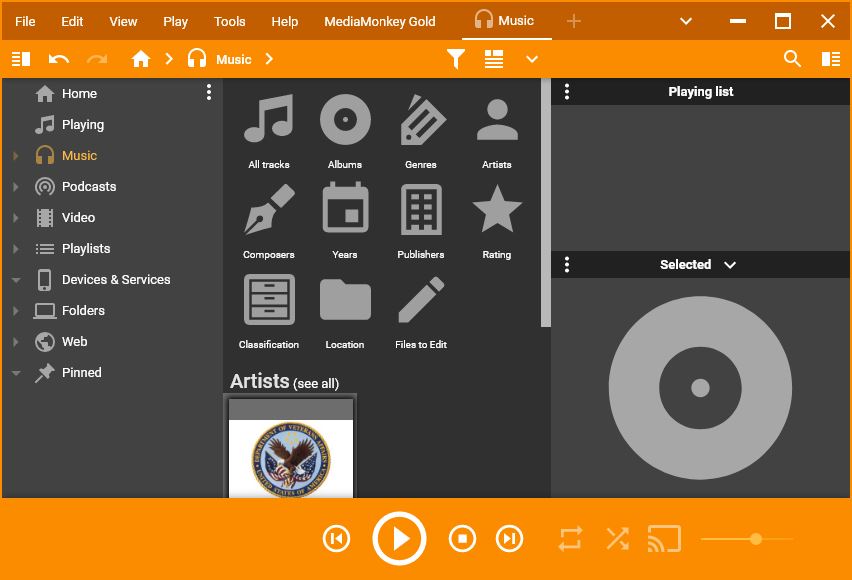The width and height of the screenshot is (852, 580).
Task: Open the tab list chevron in title bar
Action: [x=686, y=21]
